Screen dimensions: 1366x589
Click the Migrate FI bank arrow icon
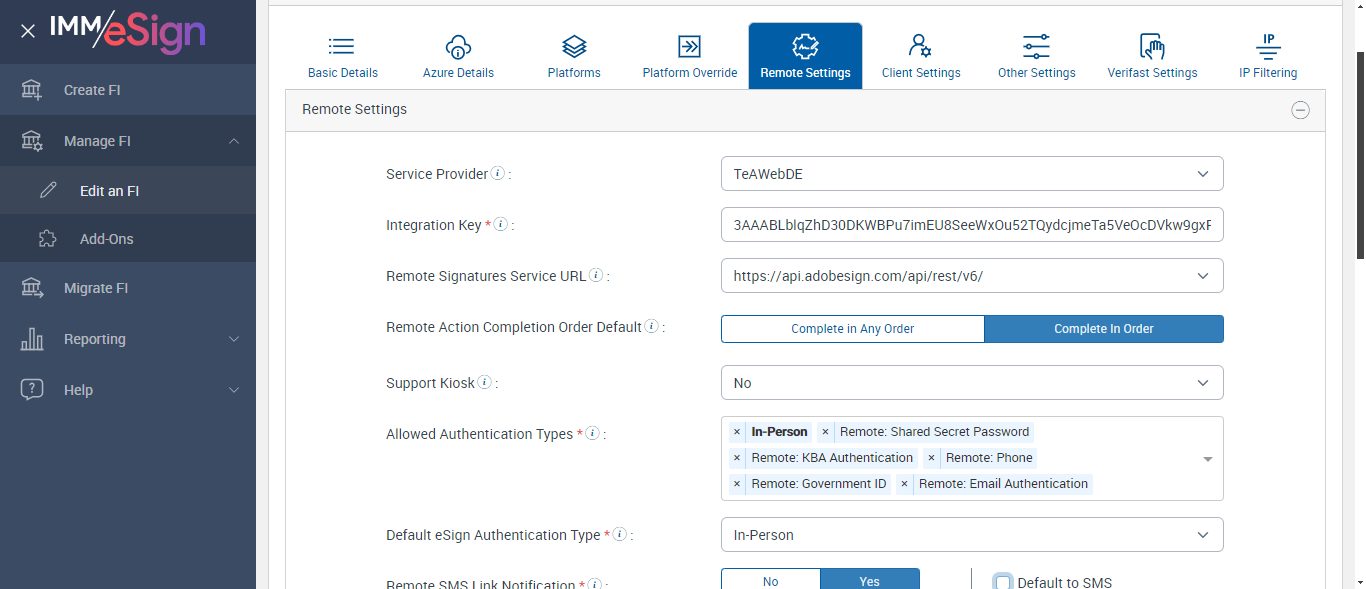[x=32, y=288]
